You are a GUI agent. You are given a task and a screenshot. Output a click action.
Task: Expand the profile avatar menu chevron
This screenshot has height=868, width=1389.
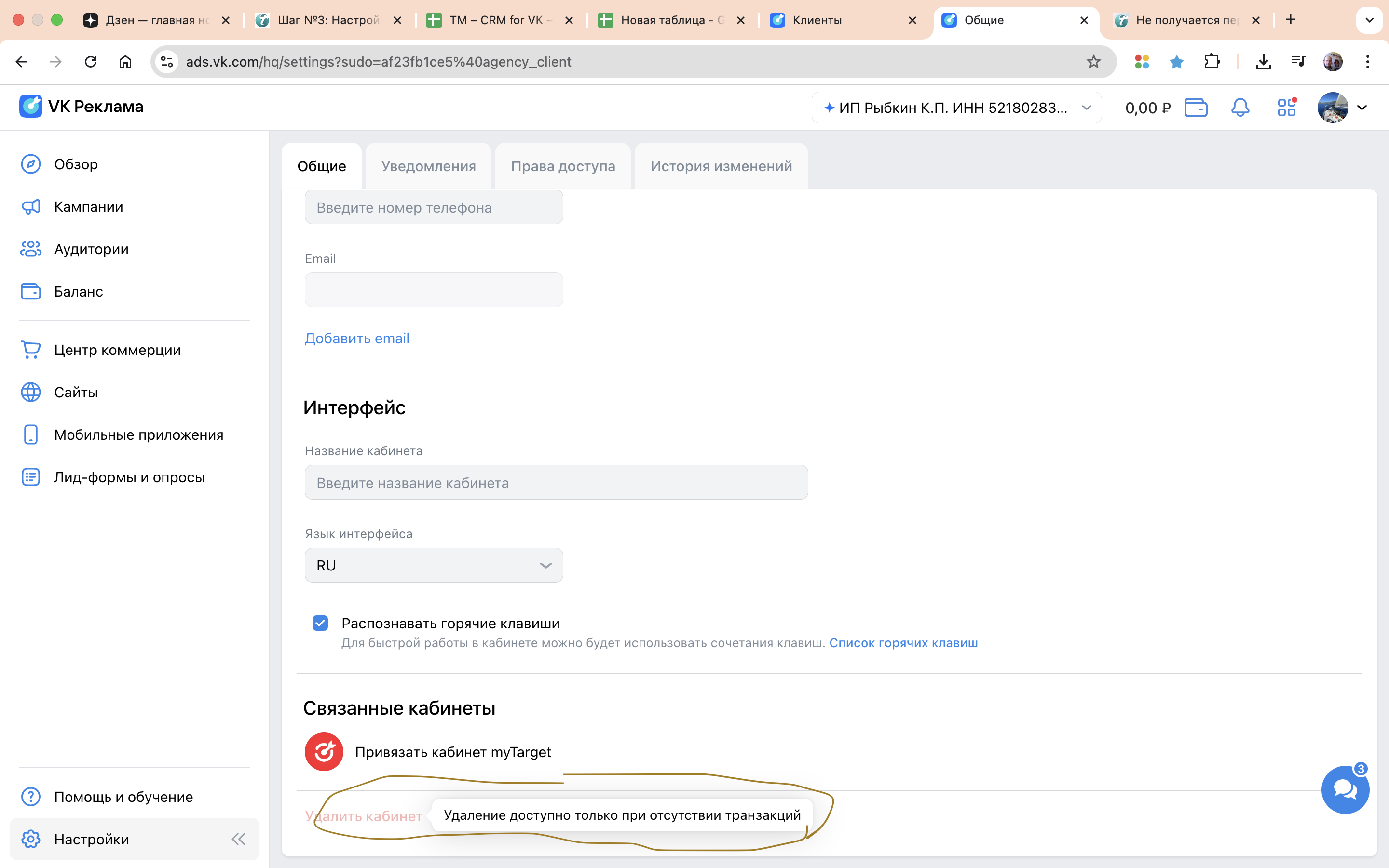pos(1362,108)
